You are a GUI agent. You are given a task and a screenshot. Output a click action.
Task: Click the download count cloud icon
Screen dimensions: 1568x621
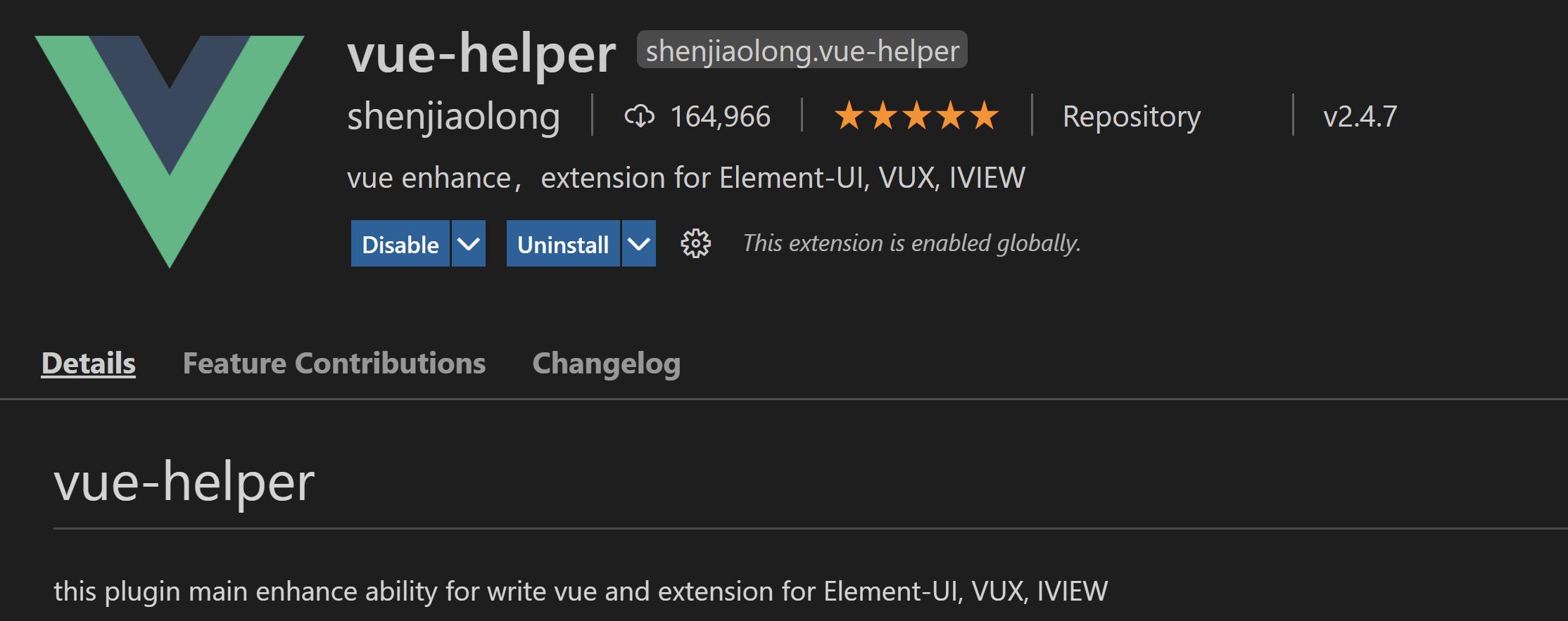[639, 117]
